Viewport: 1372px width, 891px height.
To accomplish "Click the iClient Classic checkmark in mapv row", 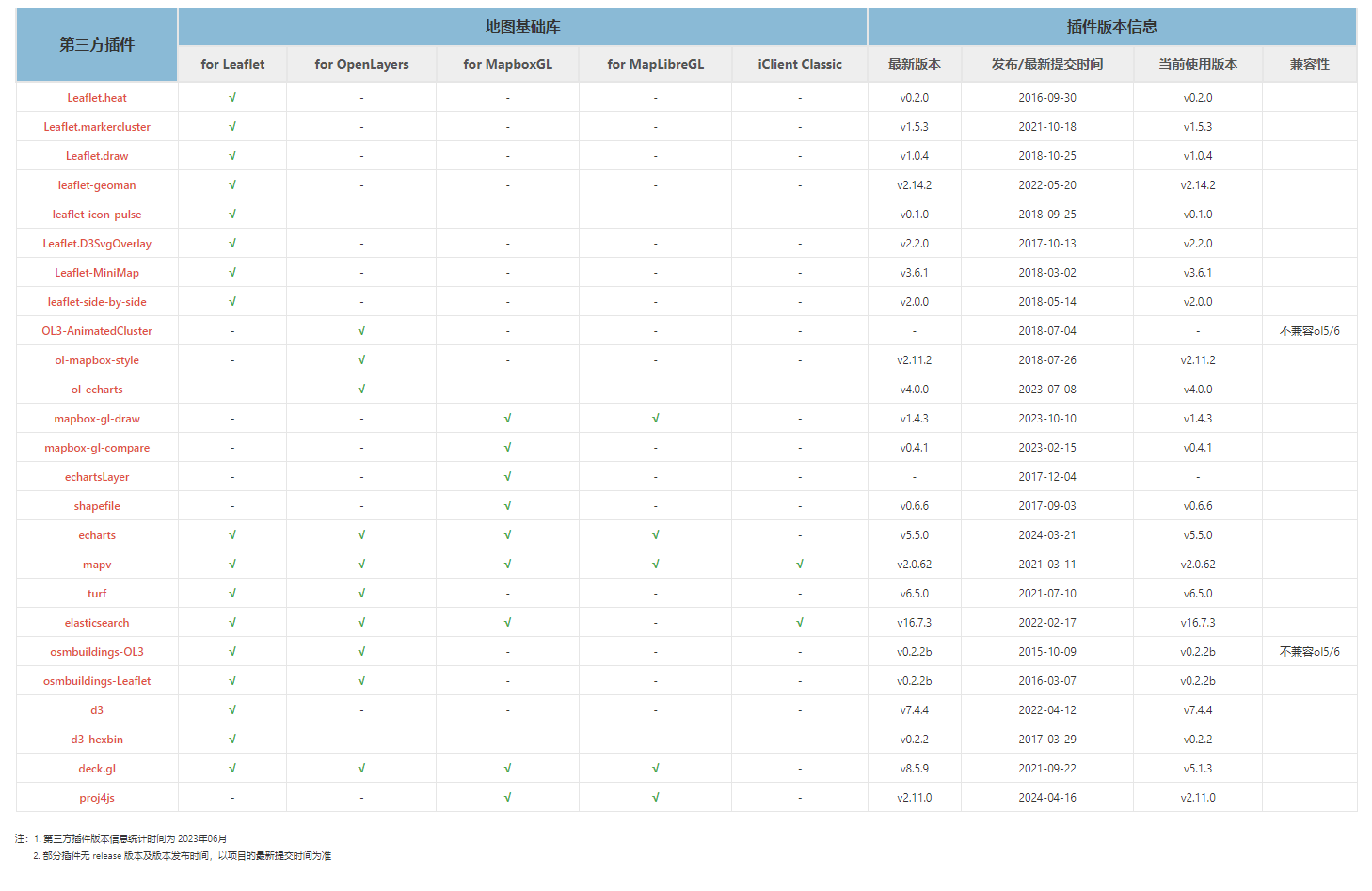I will pos(800,565).
